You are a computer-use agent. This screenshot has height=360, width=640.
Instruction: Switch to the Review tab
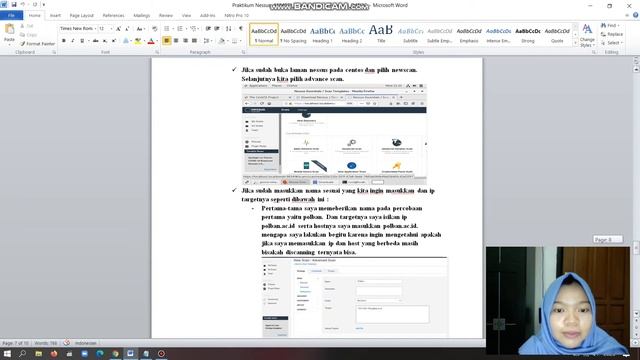166,16
